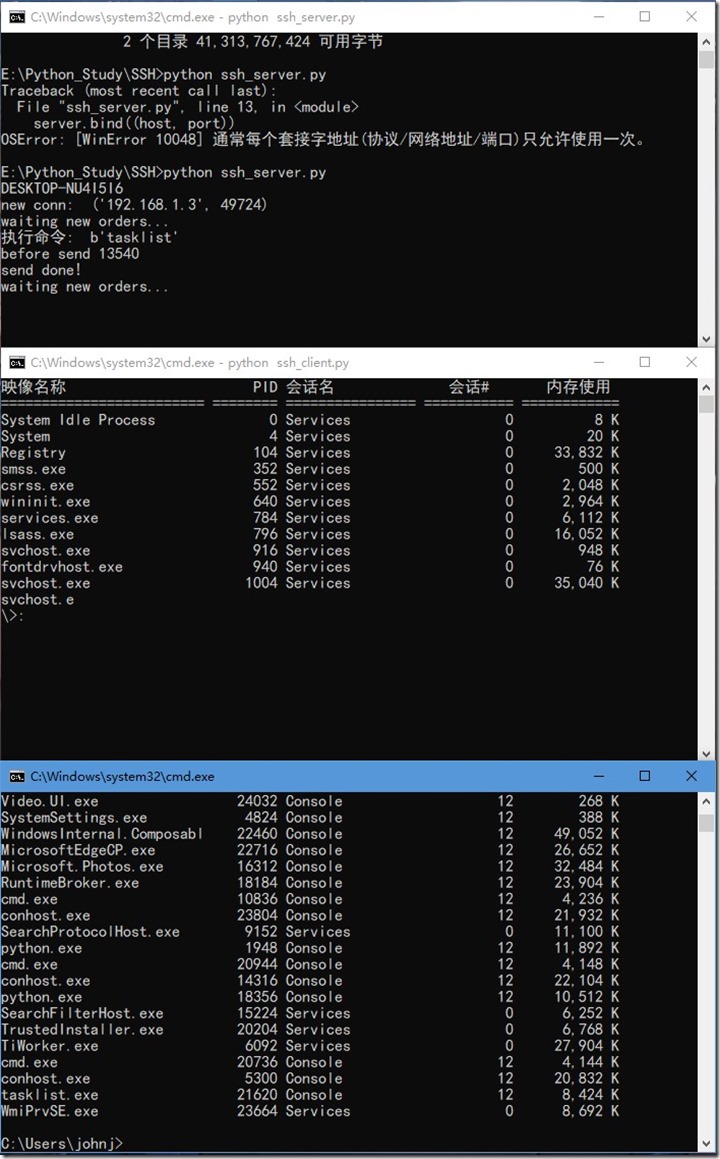Close the ssh_server.py console window
This screenshot has width=720, height=1159.
pyautogui.click(x=691, y=16)
